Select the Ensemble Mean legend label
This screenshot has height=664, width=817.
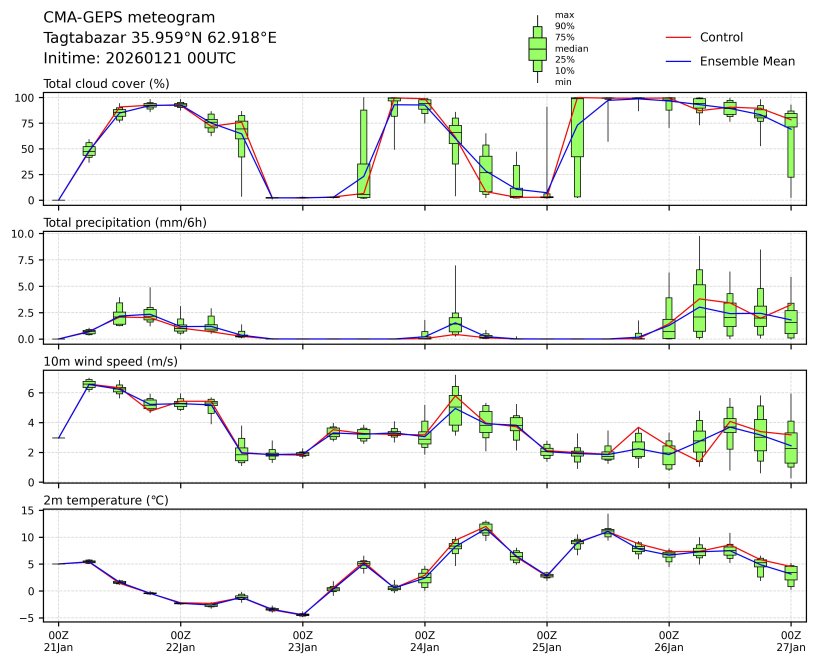point(747,62)
